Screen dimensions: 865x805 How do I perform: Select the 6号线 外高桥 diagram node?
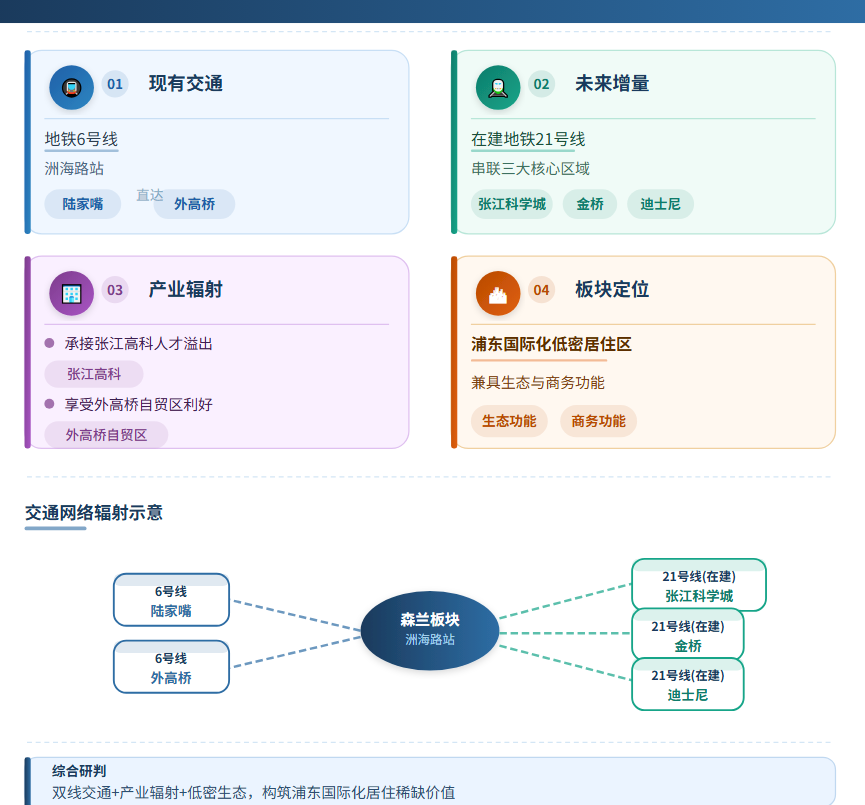tap(171, 667)
